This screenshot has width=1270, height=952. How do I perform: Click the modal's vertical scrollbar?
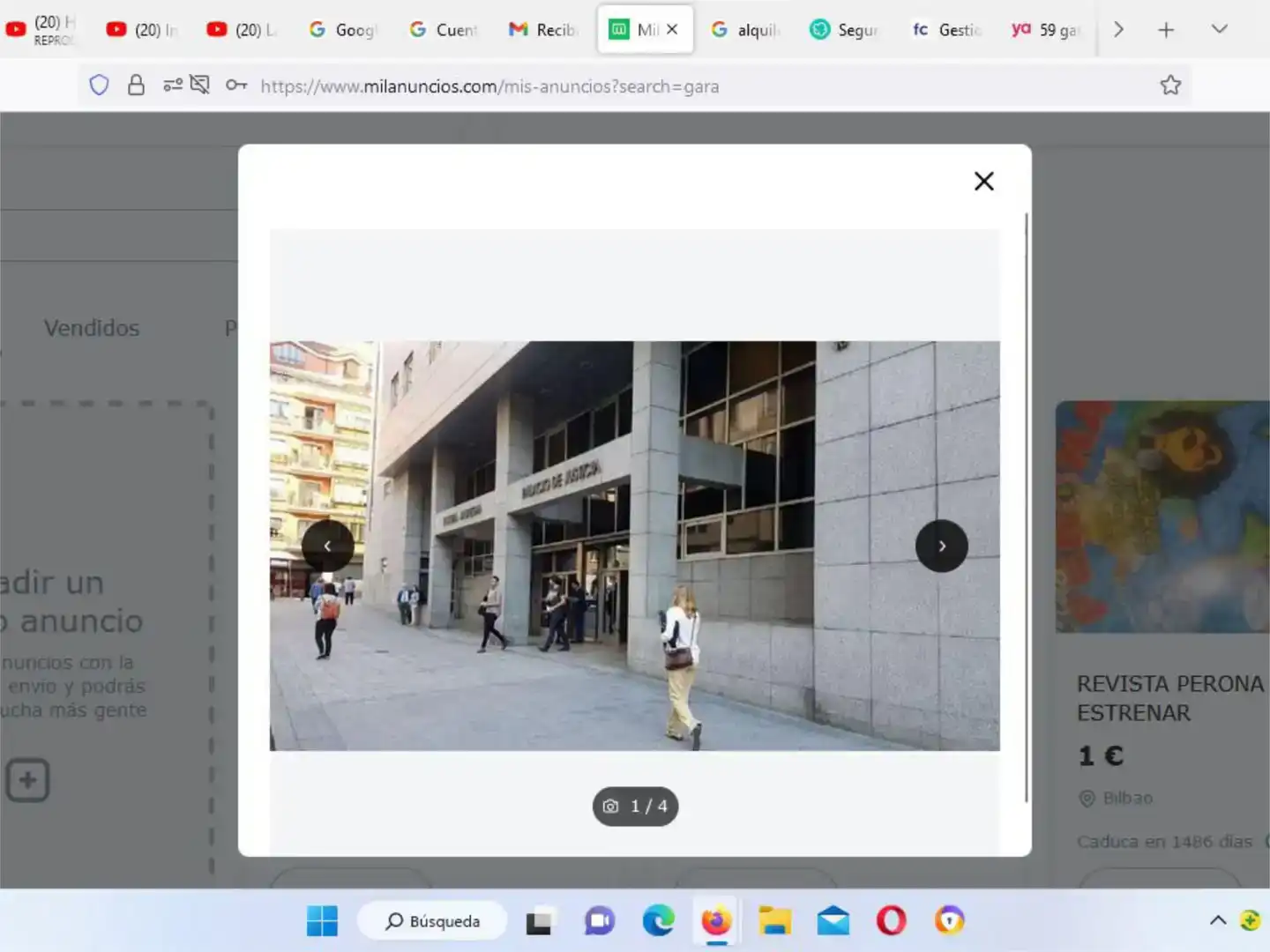[x=1026, y=507]
